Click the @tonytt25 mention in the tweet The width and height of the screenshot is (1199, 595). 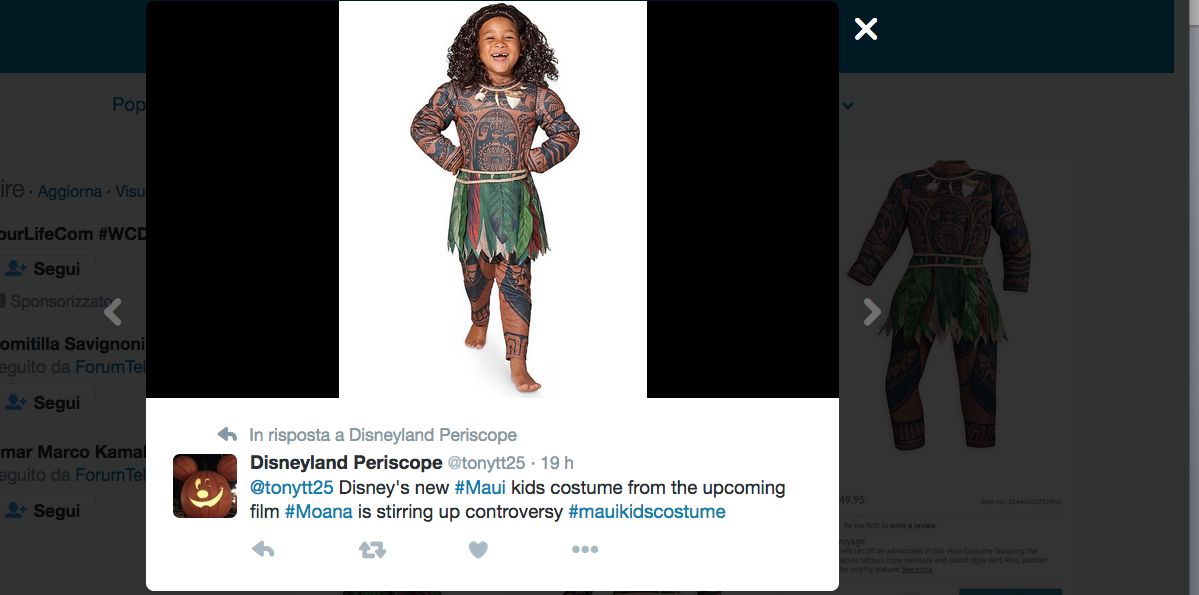click(x=291, y=488)
